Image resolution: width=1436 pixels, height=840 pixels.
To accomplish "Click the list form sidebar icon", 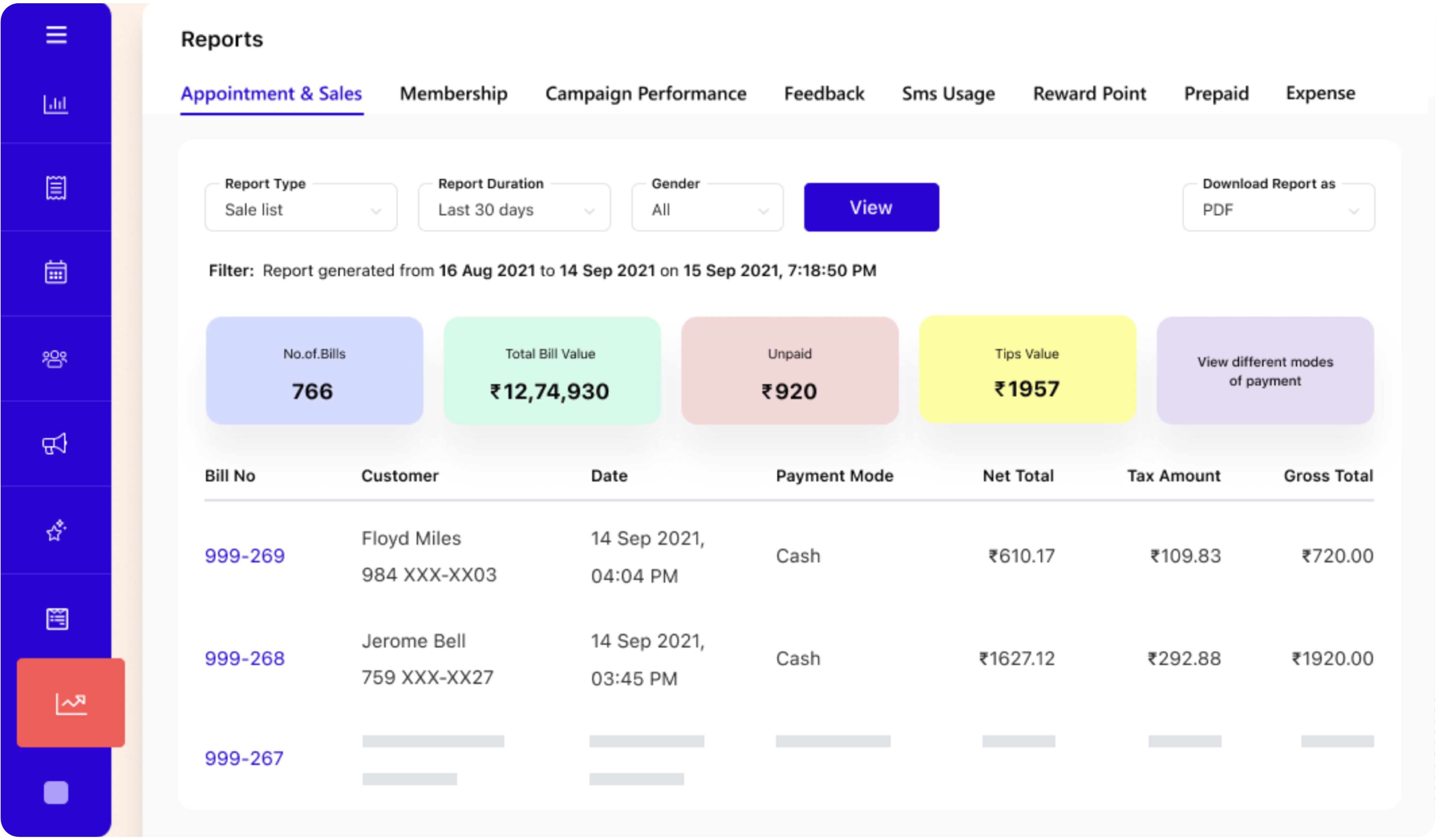I will (56, 619).
